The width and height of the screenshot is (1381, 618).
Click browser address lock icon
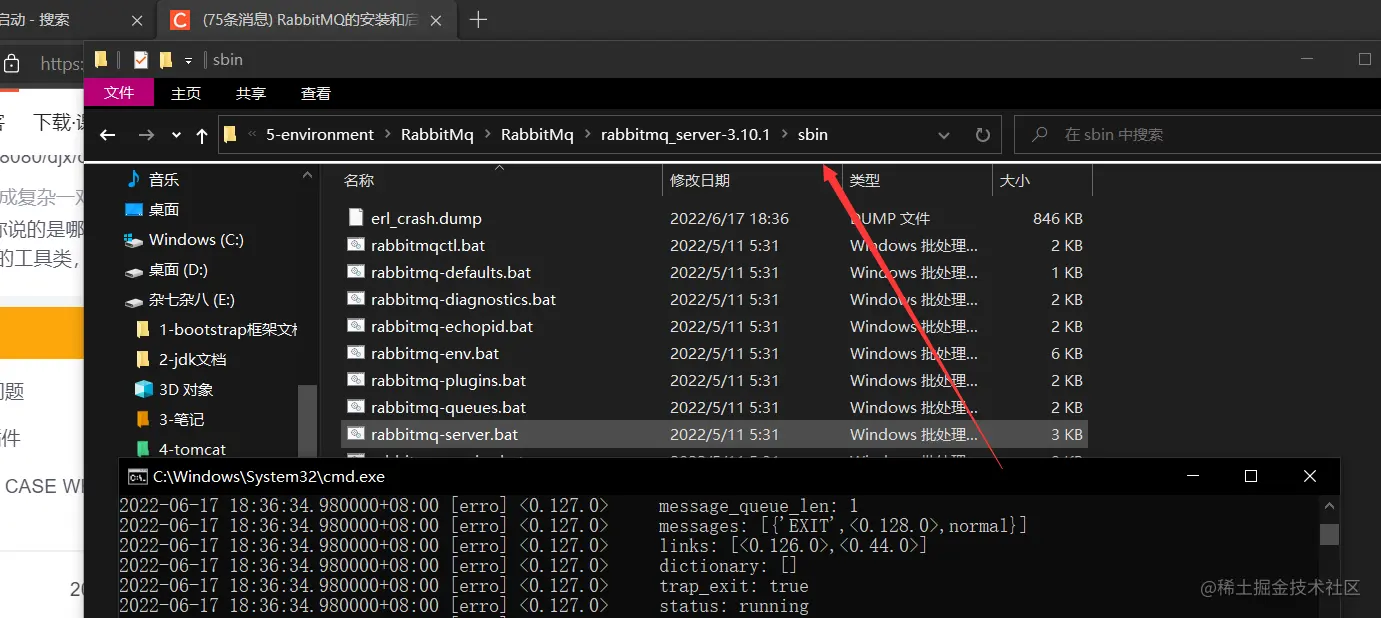pyautogui.click(x=11, y=64)
